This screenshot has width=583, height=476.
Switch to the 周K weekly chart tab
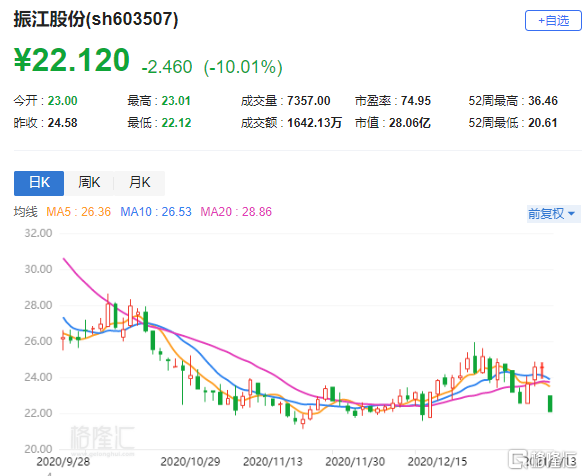click(x=89, y=183)
